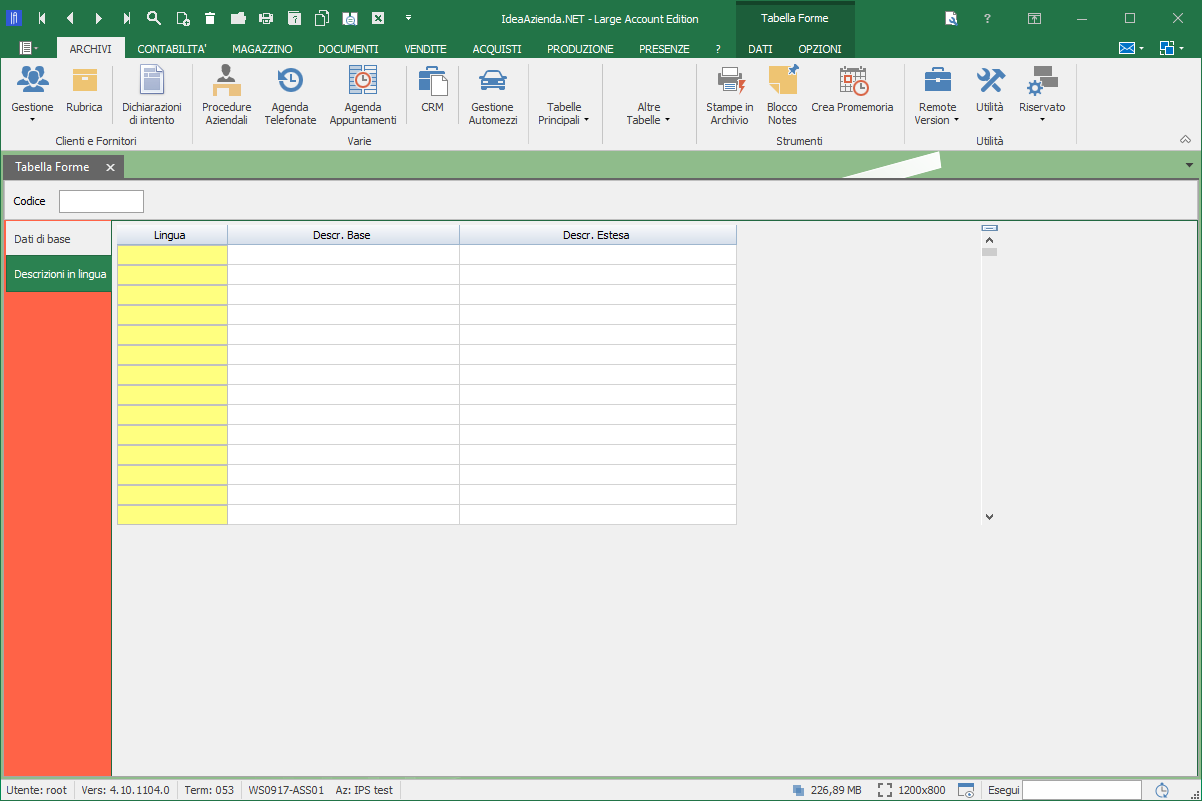
Task: Click the Descr. Estesa column header
Action: [x=598, y=235]
